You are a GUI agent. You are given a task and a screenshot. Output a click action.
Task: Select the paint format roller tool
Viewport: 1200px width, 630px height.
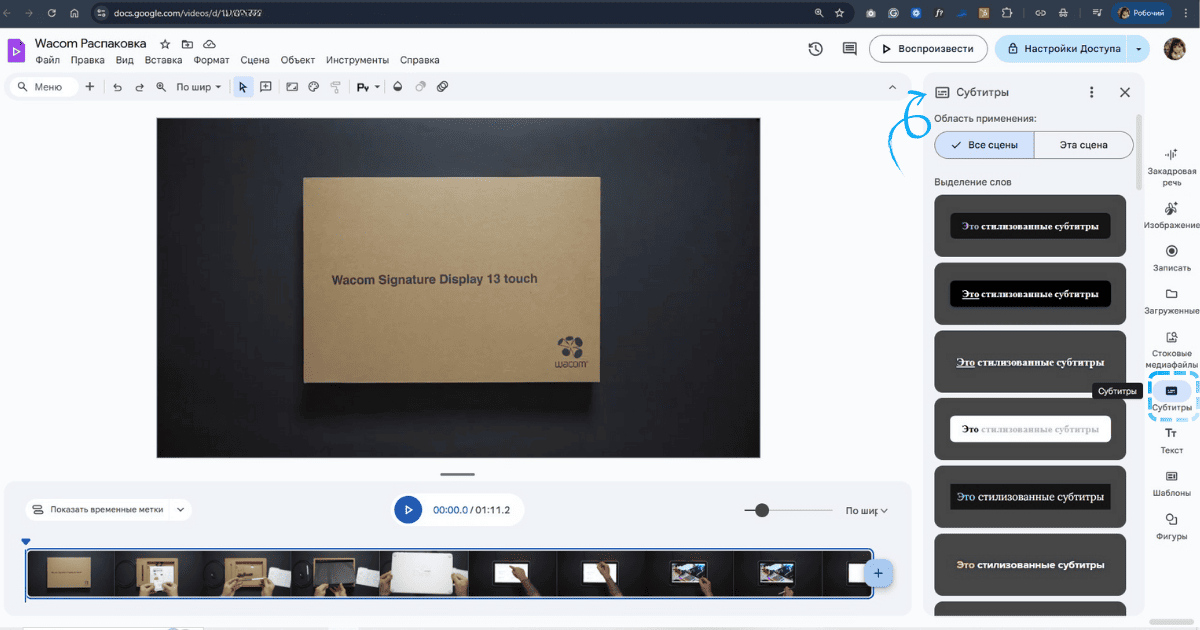tap(338, 87)
